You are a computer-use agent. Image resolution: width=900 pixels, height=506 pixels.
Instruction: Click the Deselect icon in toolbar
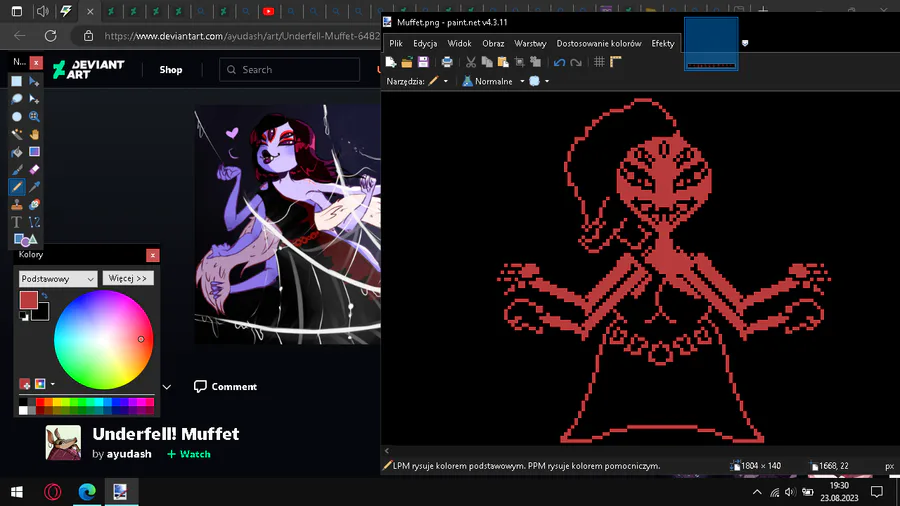536,62
